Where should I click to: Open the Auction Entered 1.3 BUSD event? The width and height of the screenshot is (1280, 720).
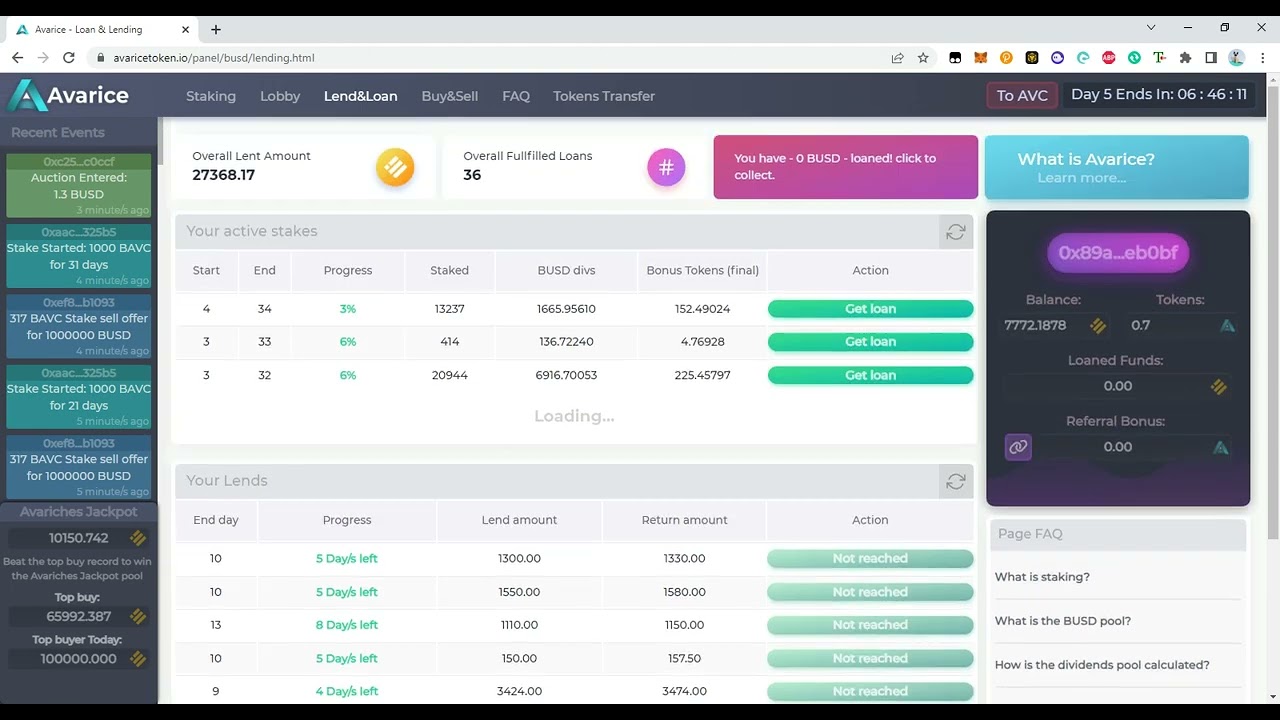click(x=79, y=186)
